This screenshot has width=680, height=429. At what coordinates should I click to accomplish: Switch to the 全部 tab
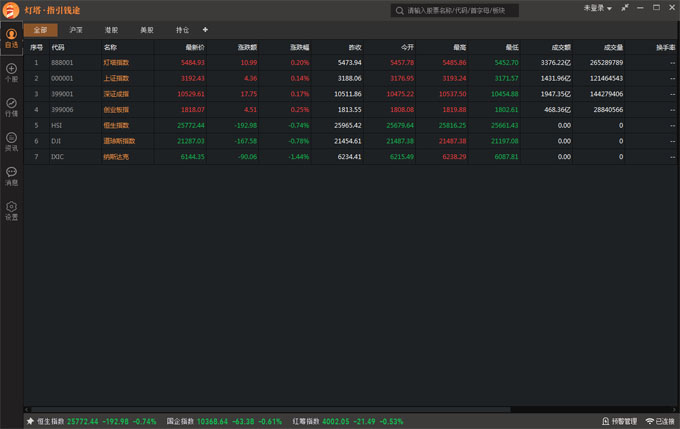click(x=40, y=30)
